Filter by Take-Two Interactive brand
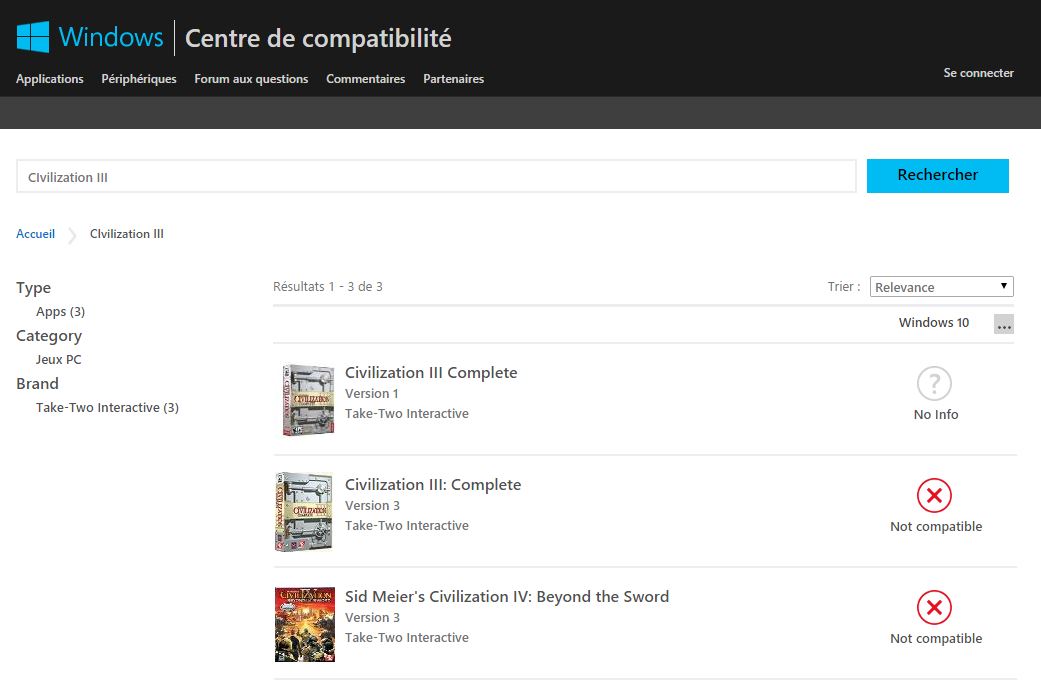 click(x=107, y=407)
